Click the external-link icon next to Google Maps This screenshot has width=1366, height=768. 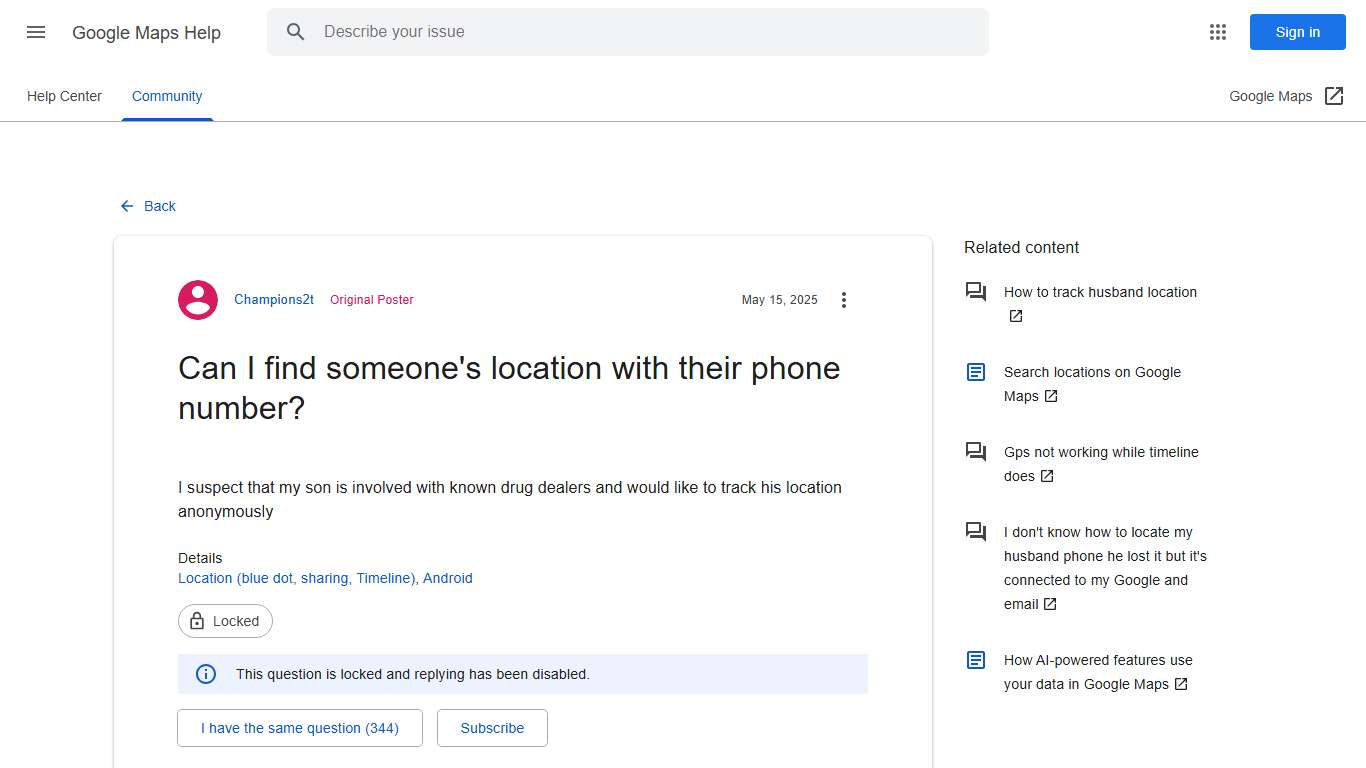point(1334,95)
